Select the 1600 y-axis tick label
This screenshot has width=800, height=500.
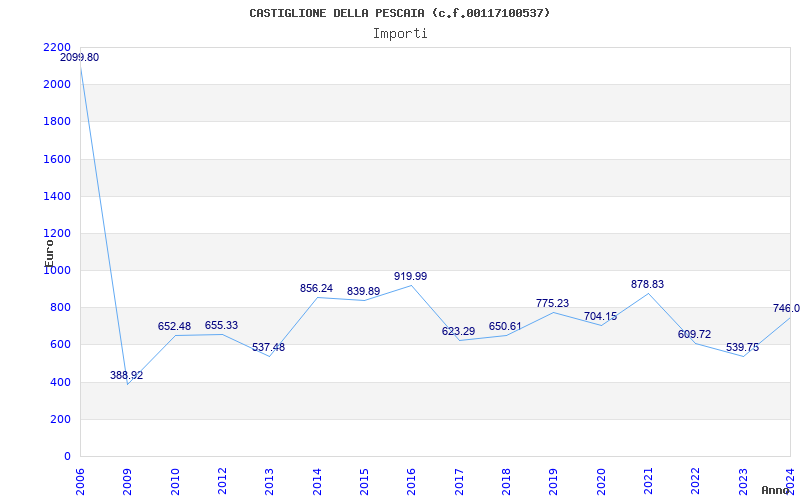(57, 159)
